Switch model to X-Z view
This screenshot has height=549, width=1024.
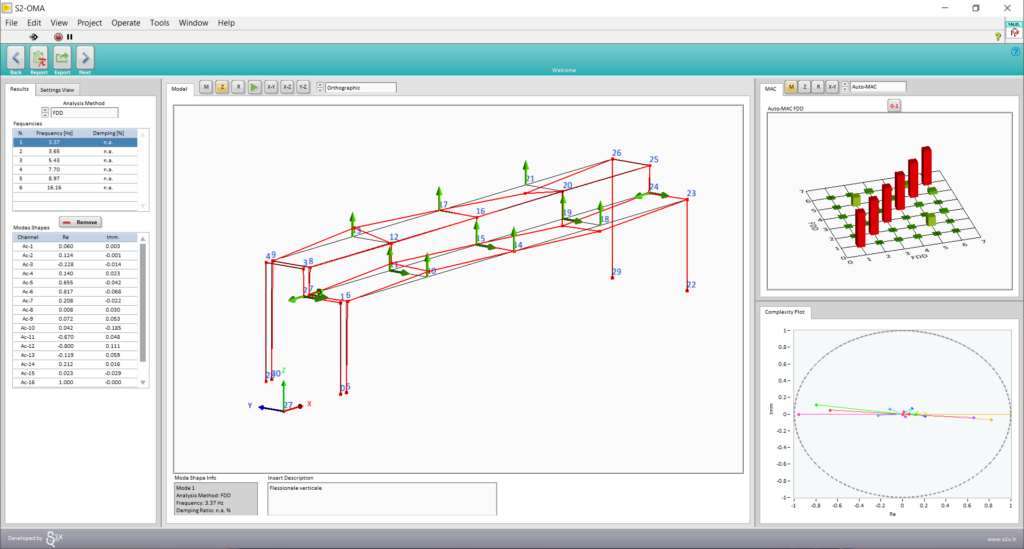click(x=287, y=87)
